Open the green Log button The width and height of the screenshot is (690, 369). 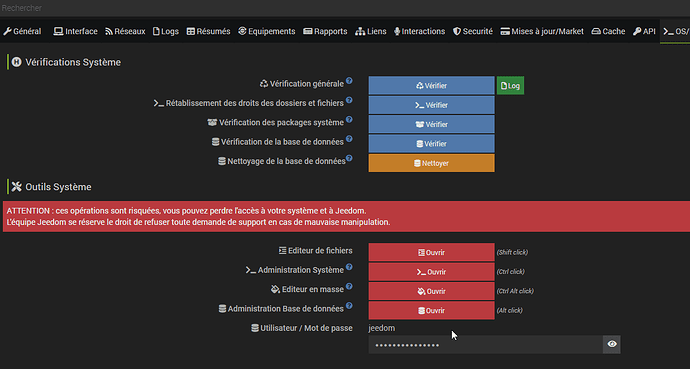[x=510, y=86]
